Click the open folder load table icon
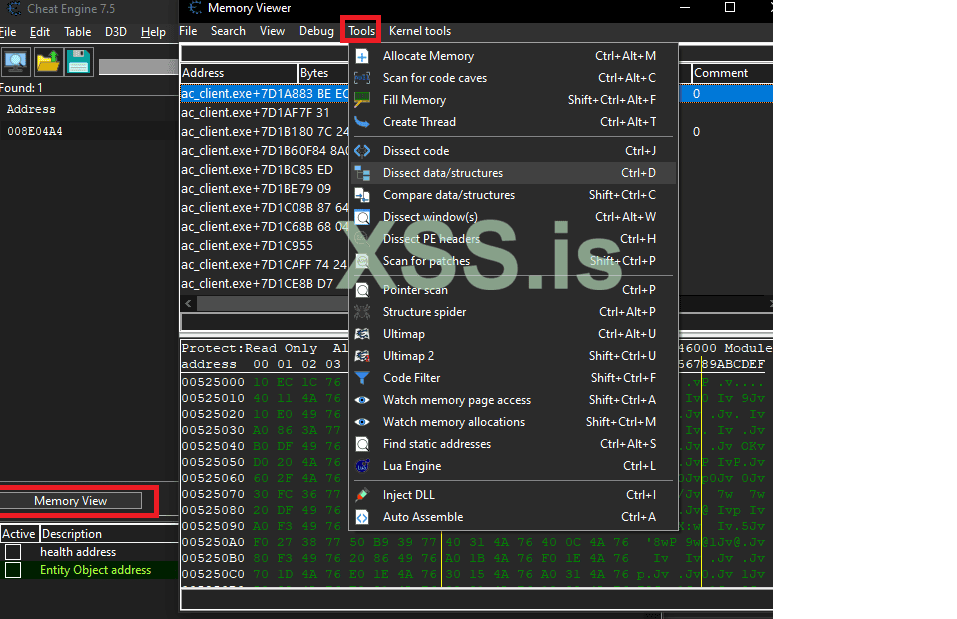 tap(48, 62)
